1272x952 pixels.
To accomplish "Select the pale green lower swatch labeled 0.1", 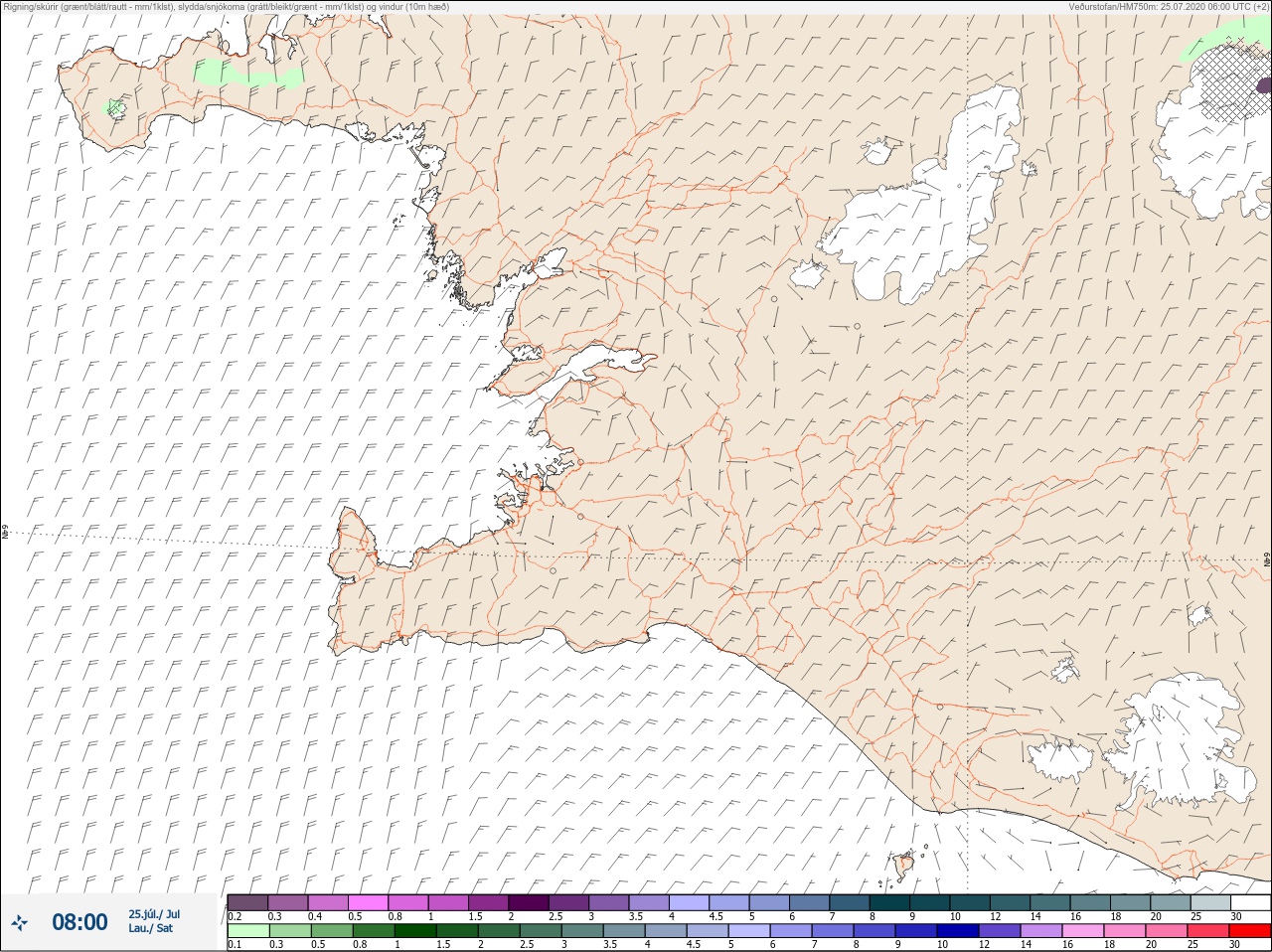I will click(x=247, y=931).
